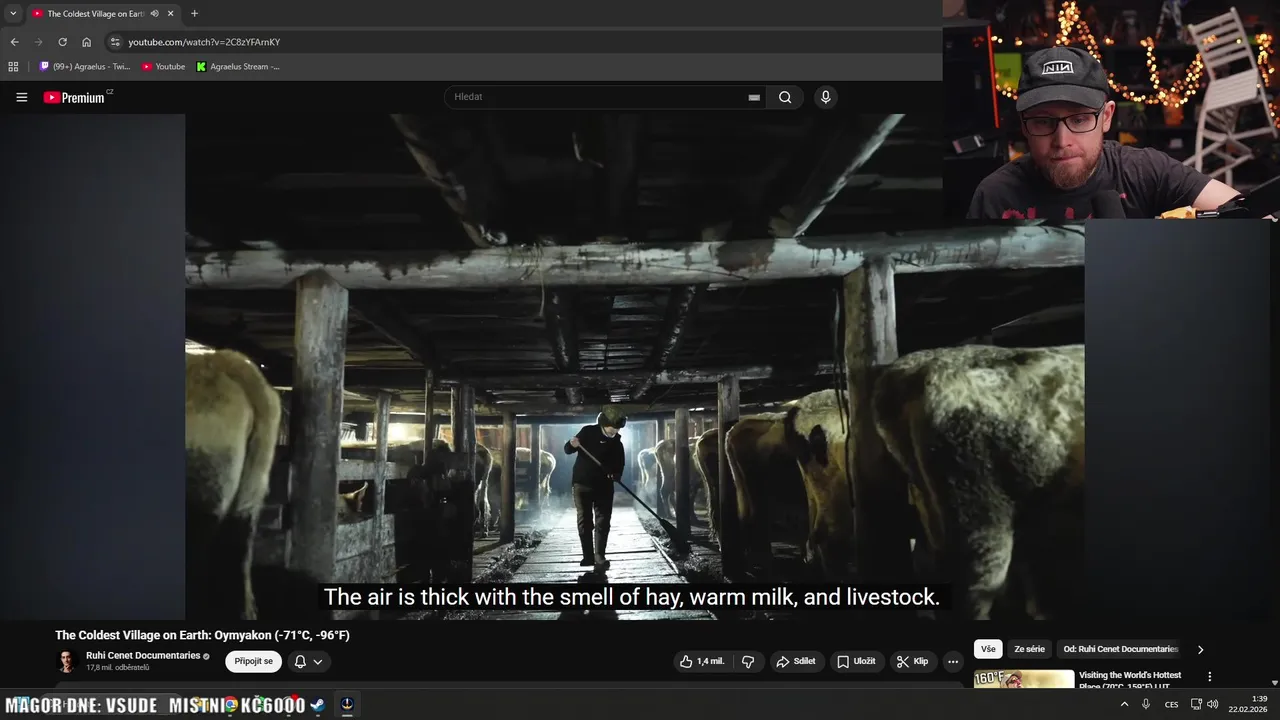This screenshot has width=1280, height=720.
Task: Open Agraelus Stream Kick bookmark
Action: 238,67
